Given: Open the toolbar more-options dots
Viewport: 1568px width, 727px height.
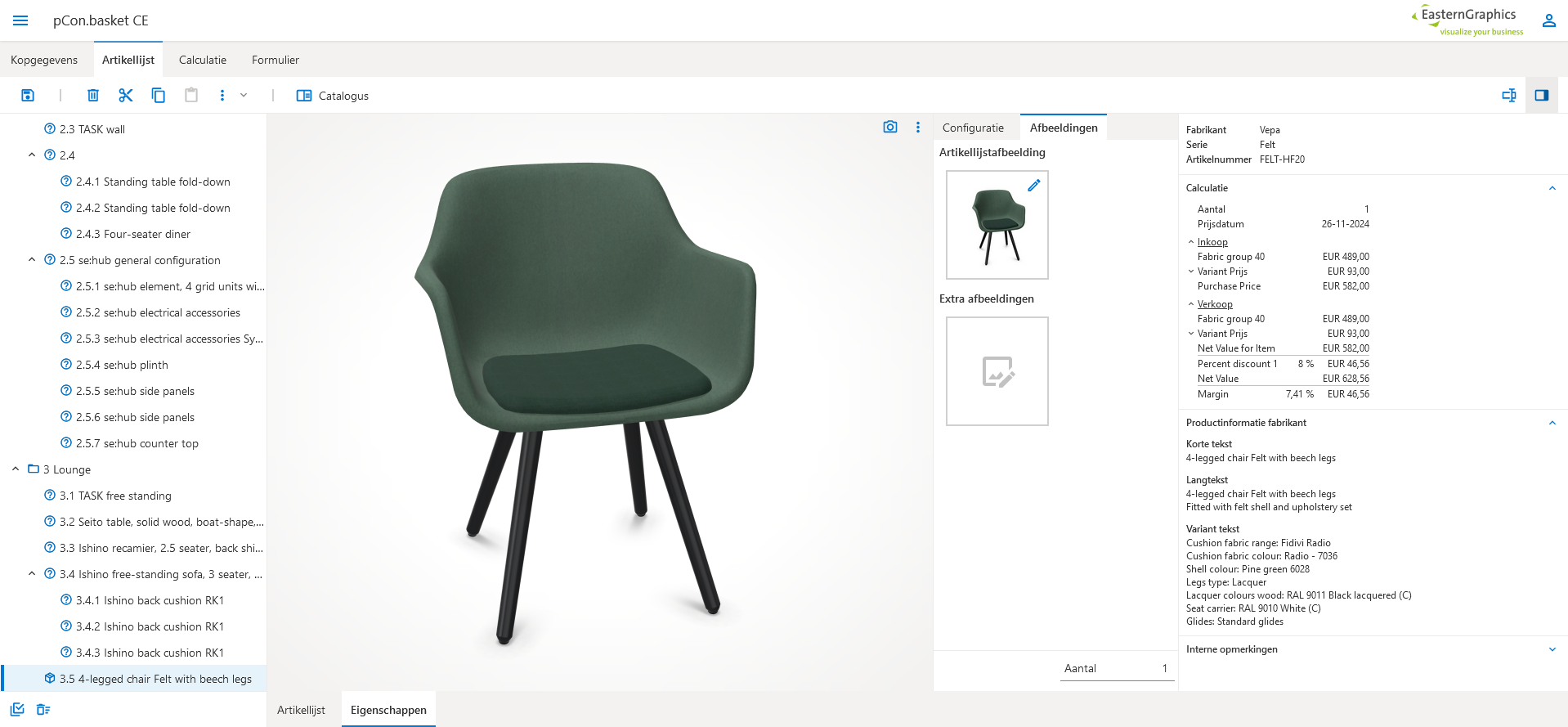Looking at the screenshot, I should pyautogui.click(x=222, y=96).
